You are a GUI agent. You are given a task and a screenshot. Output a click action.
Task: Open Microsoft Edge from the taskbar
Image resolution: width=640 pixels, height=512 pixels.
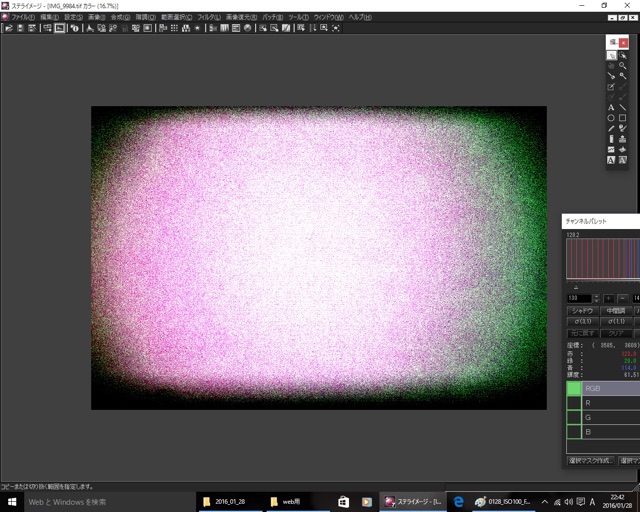click(x=459, y=501)
